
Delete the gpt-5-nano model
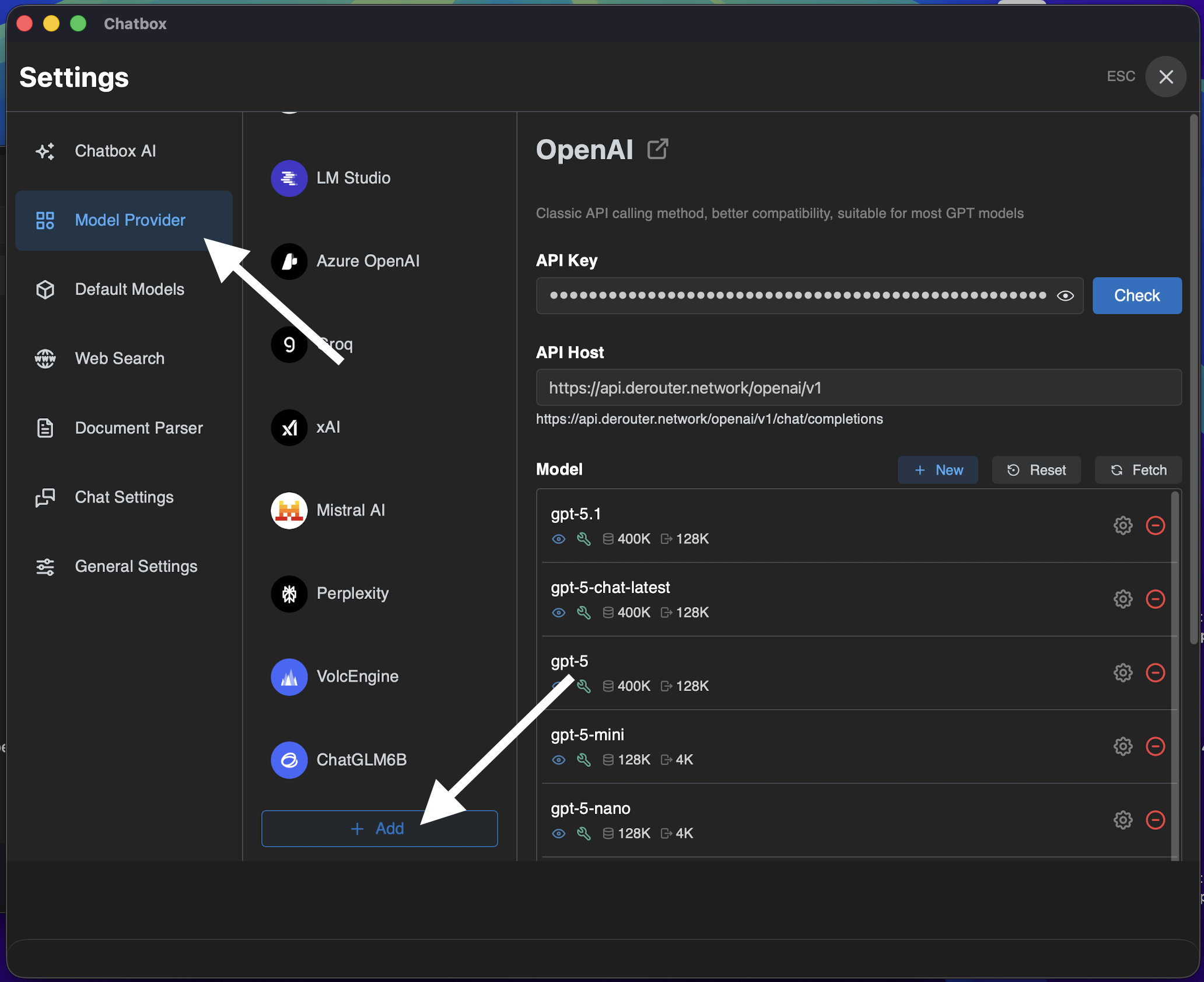pyautogui.click(x=1155, y=820)
